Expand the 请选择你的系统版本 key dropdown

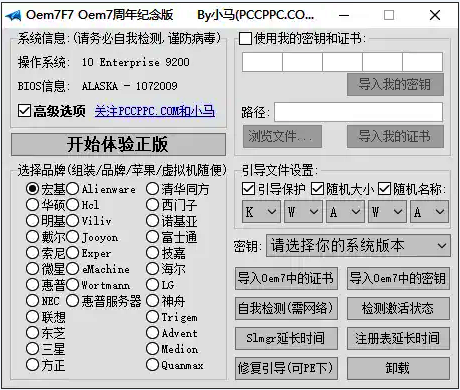pyautogui.click(x=358, y=246)
